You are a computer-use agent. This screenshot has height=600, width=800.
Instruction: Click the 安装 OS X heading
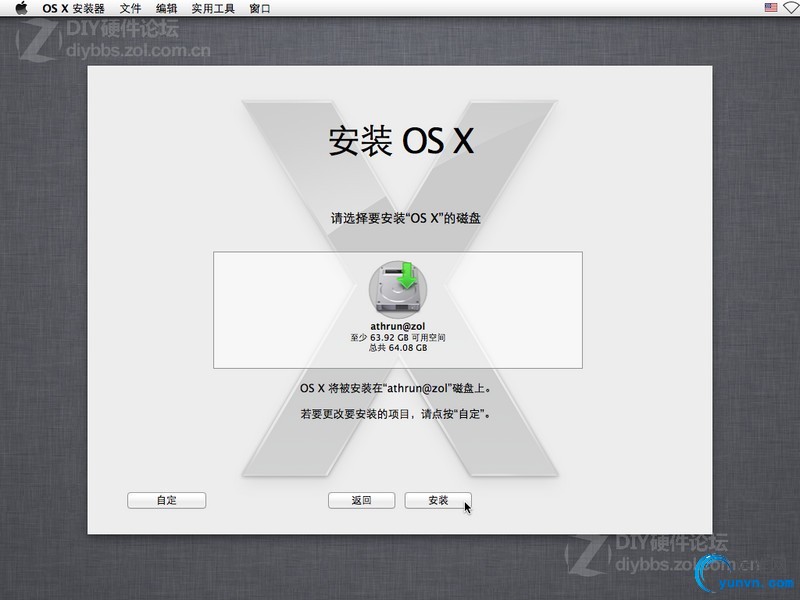[402, 140]
